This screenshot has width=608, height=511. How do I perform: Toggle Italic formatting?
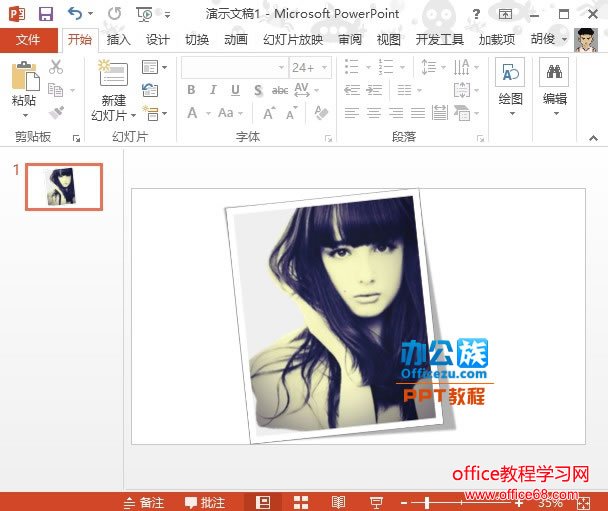tap(213, 90)
